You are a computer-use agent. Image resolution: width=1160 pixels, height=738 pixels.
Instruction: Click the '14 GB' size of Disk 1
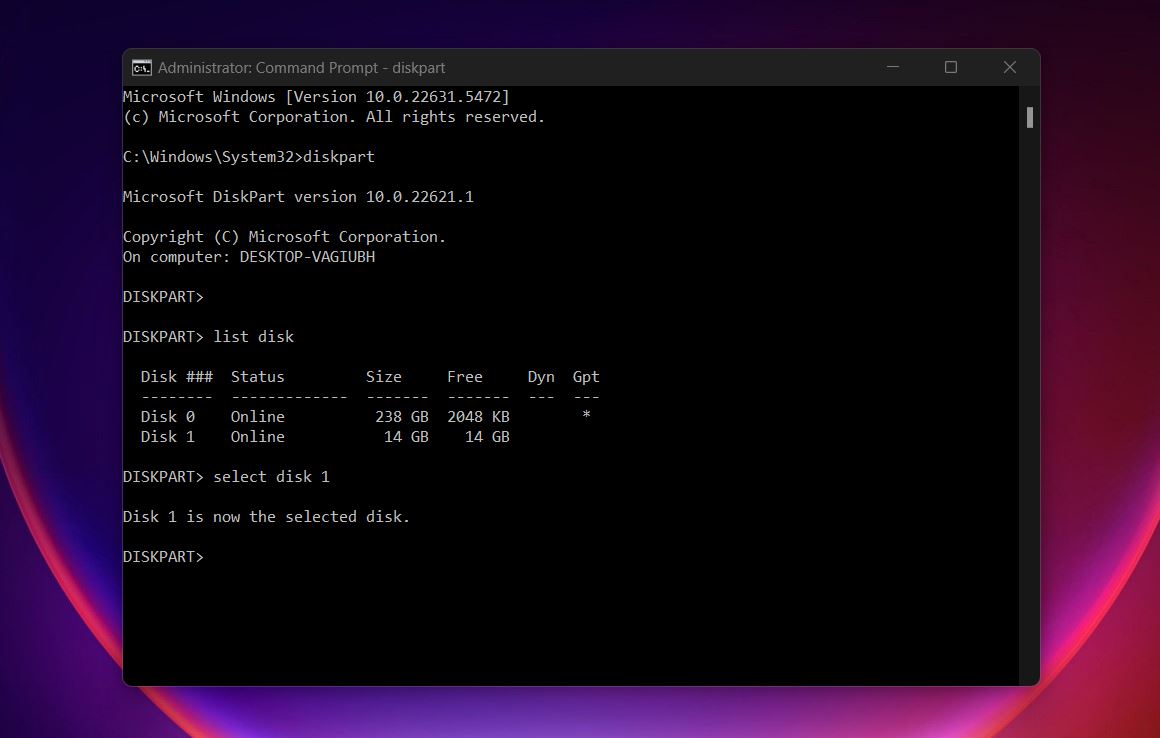point(406,436)
